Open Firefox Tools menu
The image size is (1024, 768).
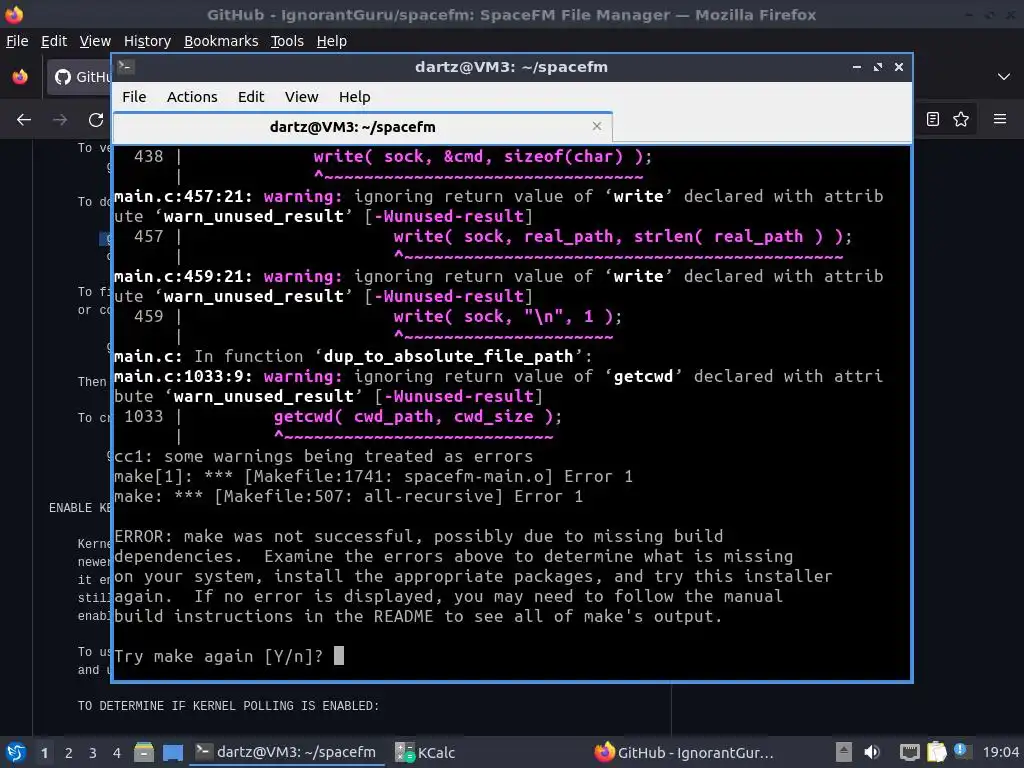click(287, 41)
